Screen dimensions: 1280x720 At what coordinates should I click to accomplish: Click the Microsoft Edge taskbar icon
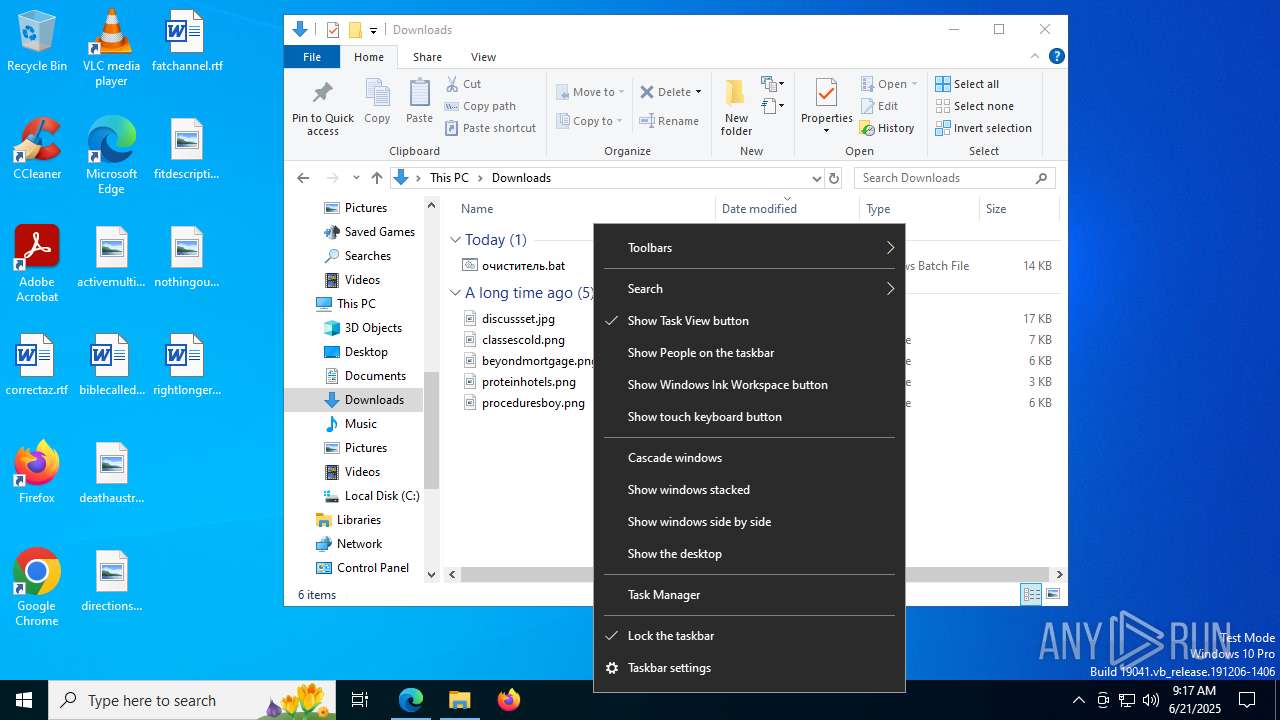[x=411, y=700]
